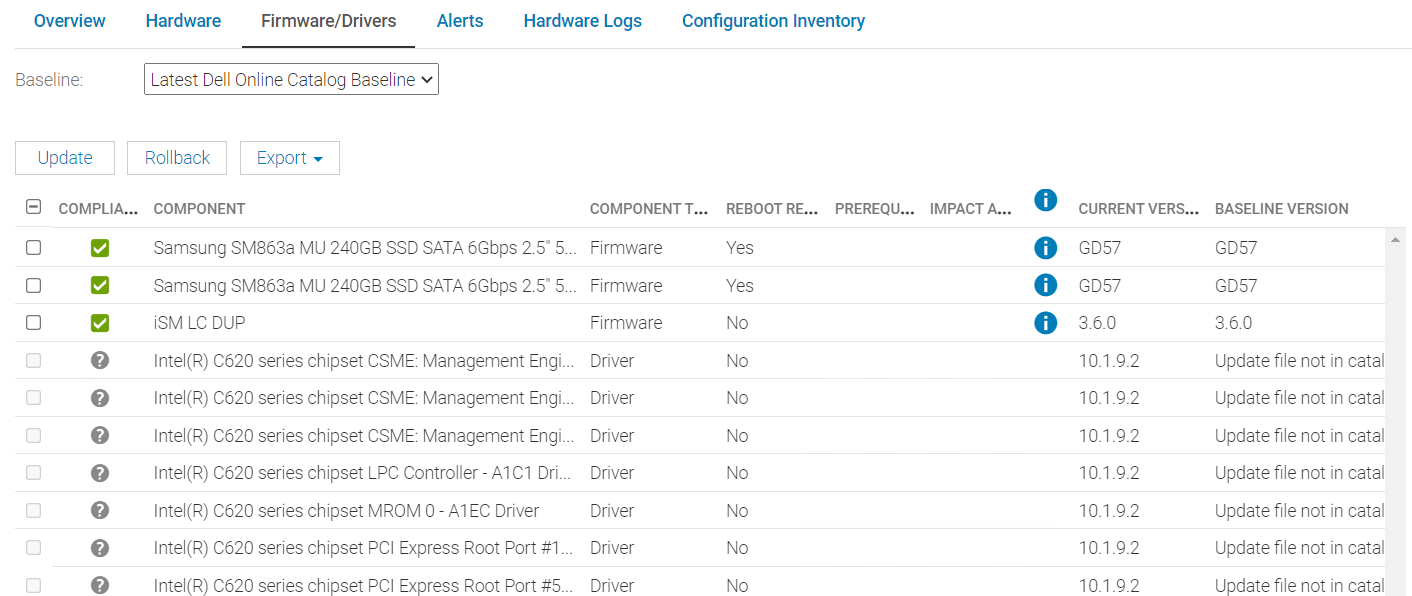The image size is (1412, 596).
Task: Click the info icon on iSM LC DUP row
Action: click(x=1045, y=322)
